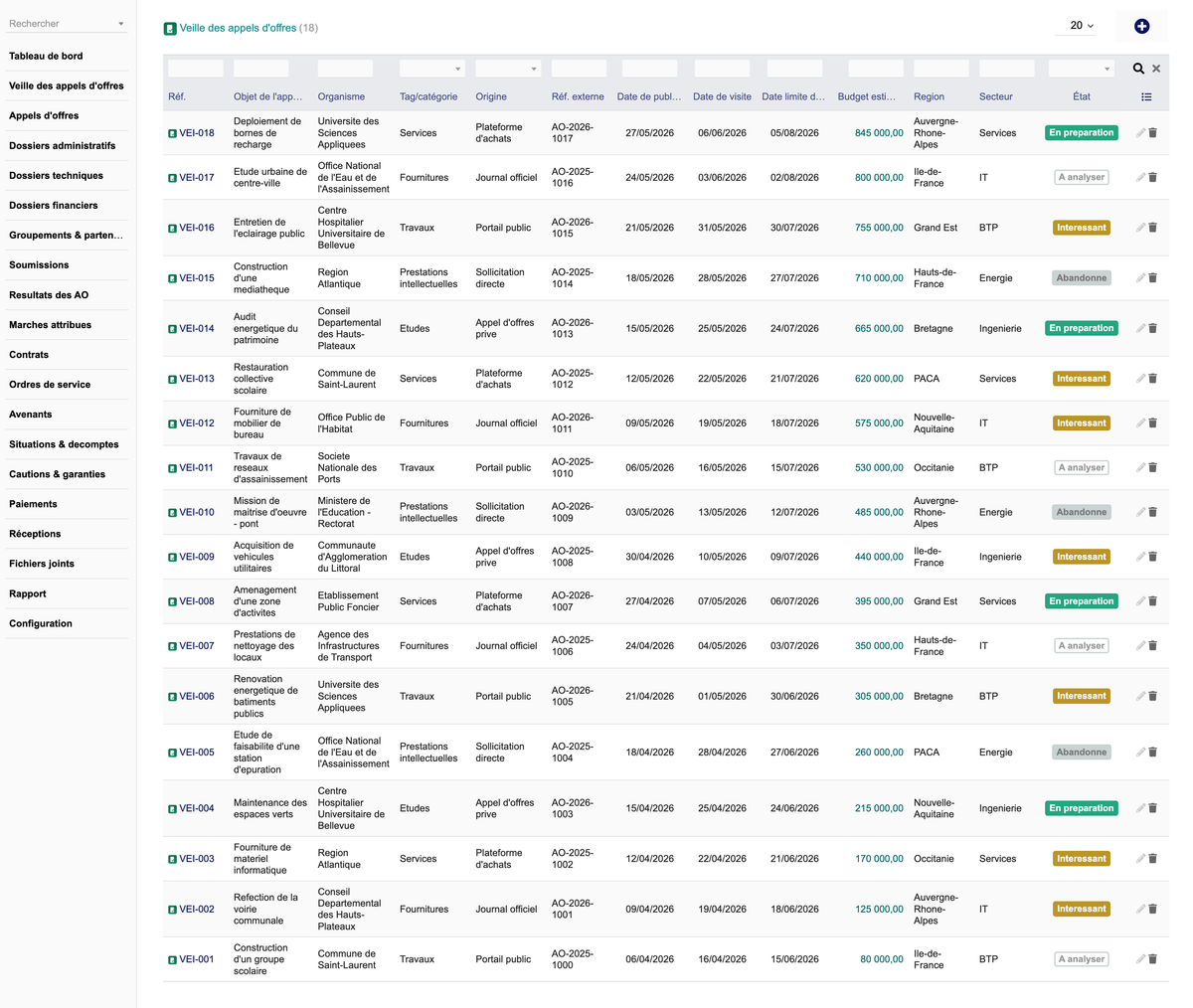Open record link VEI-009
The height and width of the screenshot is (1008, 1193).
click(197, 557)
